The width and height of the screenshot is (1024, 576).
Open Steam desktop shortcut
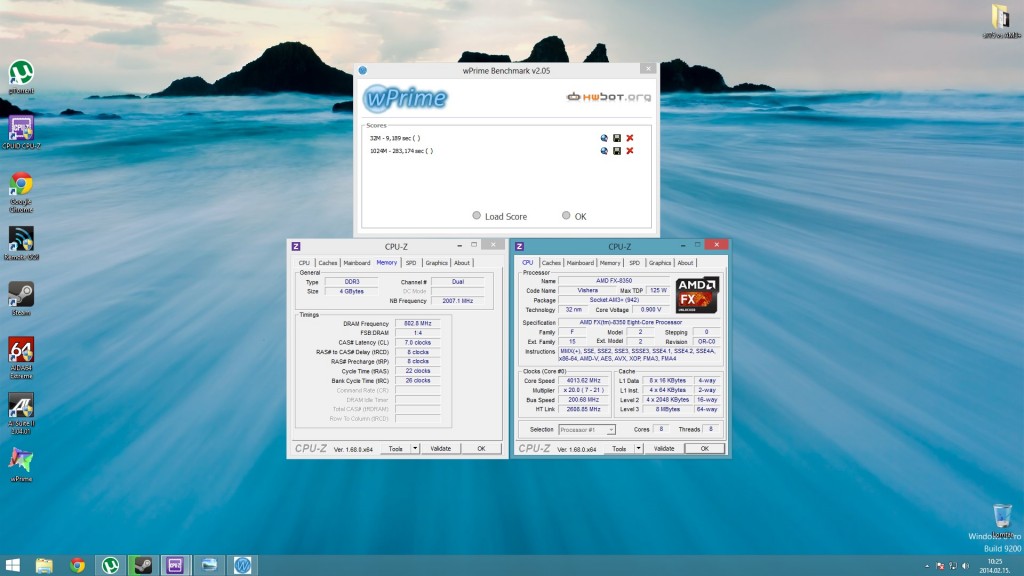[21, 299]
